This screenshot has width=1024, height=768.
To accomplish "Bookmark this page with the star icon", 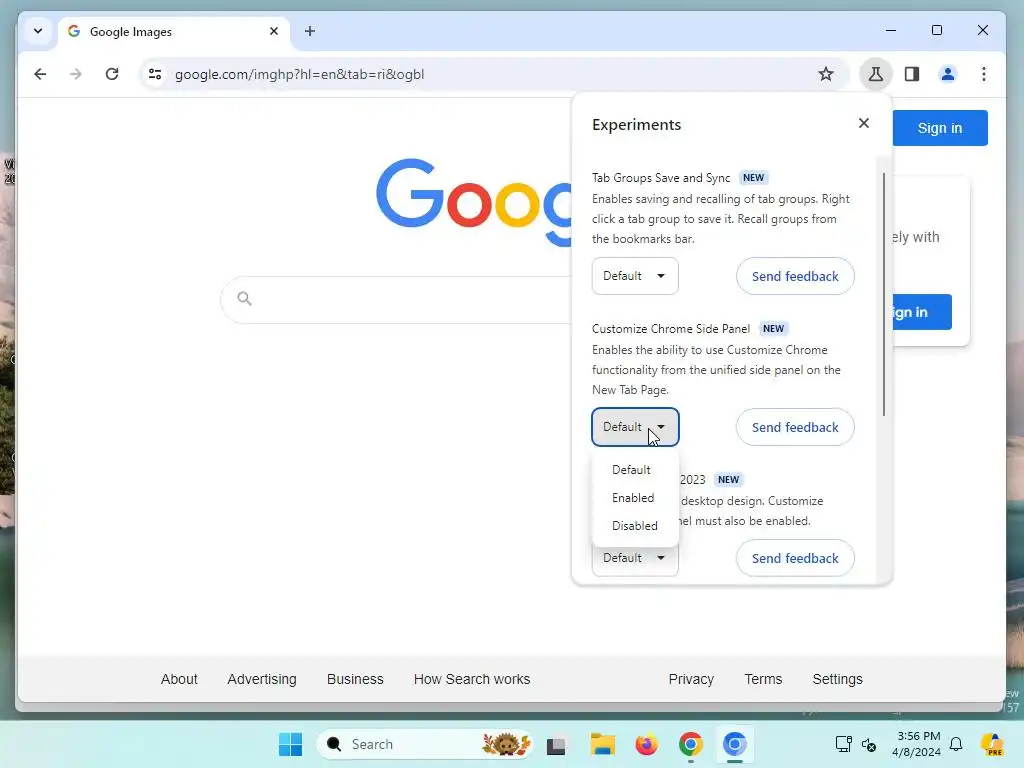I will (825, 74).
